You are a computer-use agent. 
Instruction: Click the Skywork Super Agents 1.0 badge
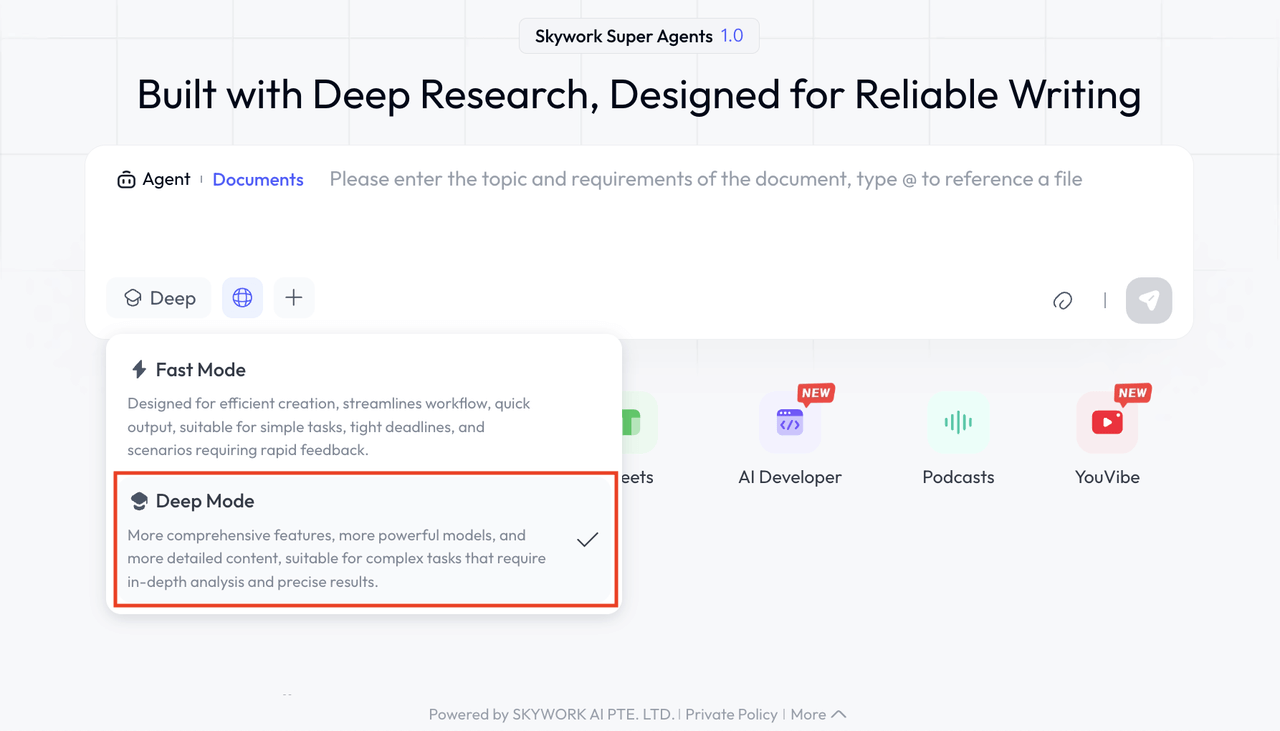[x=638, y=37]
